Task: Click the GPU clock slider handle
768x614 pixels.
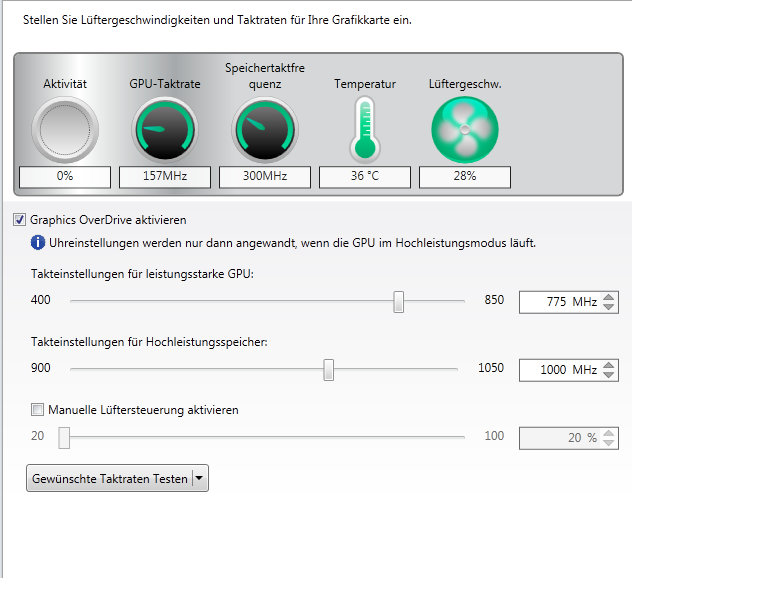Action: pyautogui.click(x=399, y=301)
